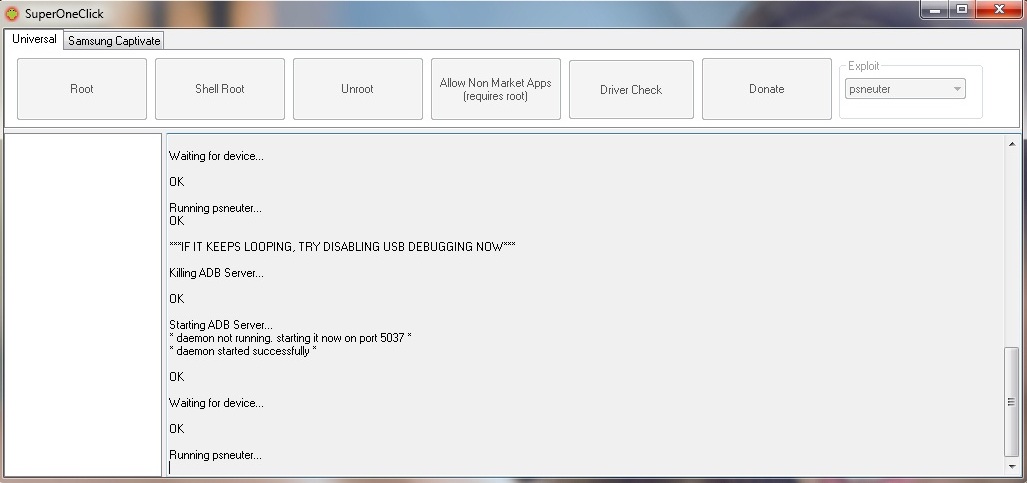Viewport: 1027px width, 483px height.
Task: Click the SuperOneClick app icon in title bar
Action: (12, 13)
